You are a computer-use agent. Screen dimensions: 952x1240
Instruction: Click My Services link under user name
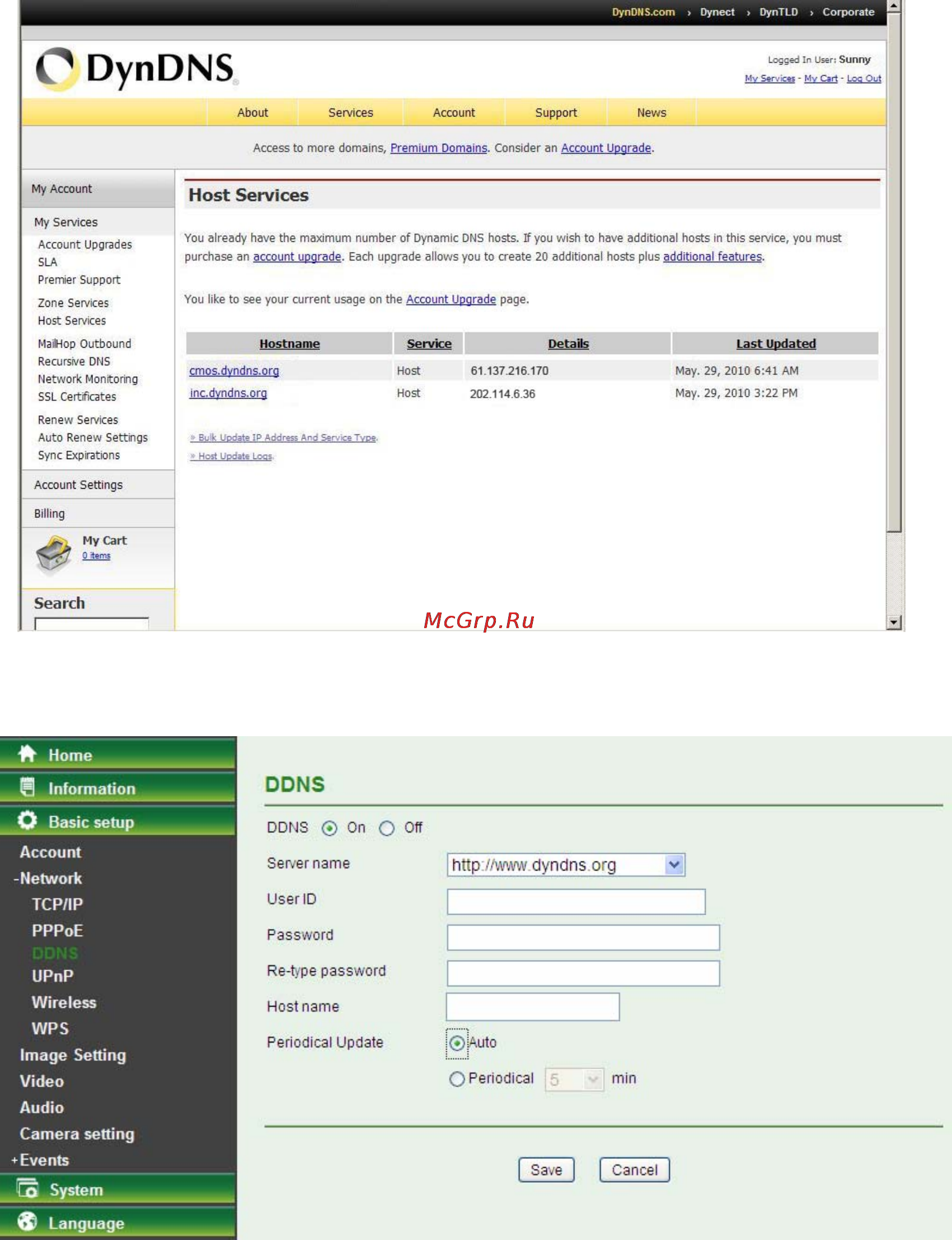point(770,78)
